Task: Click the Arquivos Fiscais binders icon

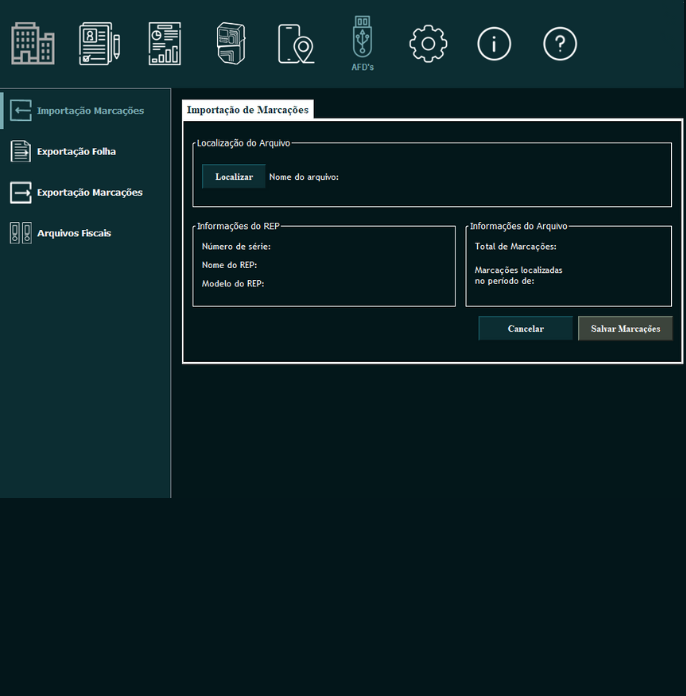Action: tap(20, 233)
